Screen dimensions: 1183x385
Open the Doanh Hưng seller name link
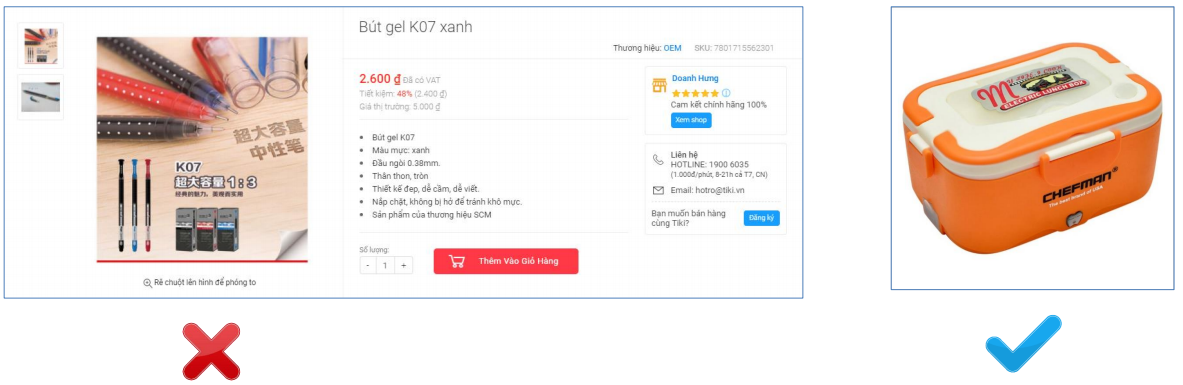click(x=695, y=79)
